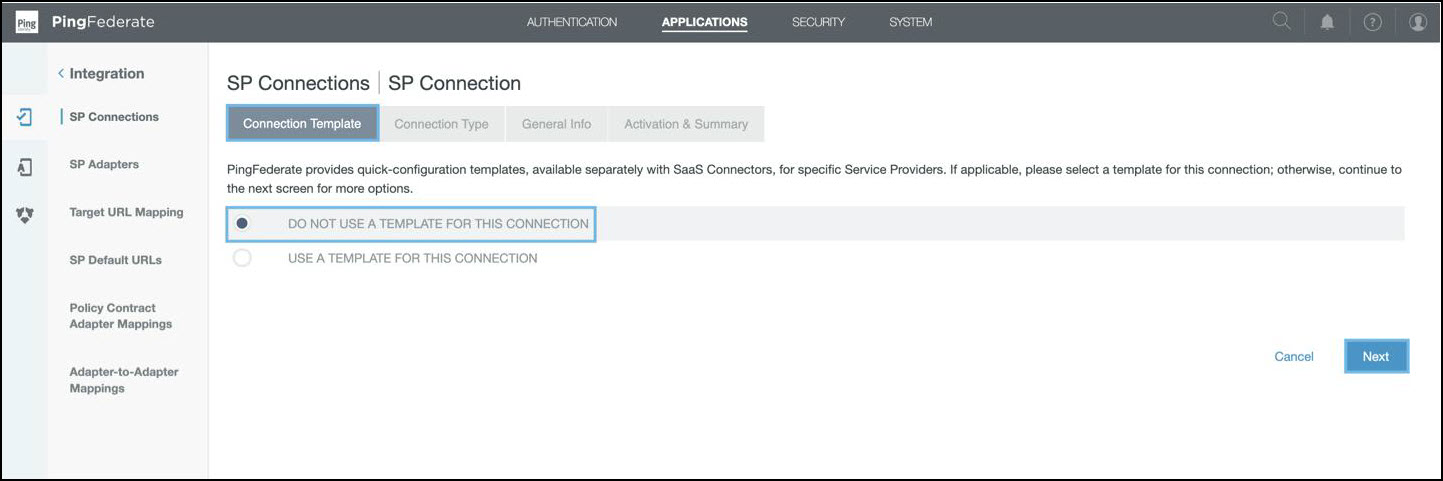This screenshot has height=481, width=1443.
Task: Select the third left rail icon
Action: (x=25, y=215)
